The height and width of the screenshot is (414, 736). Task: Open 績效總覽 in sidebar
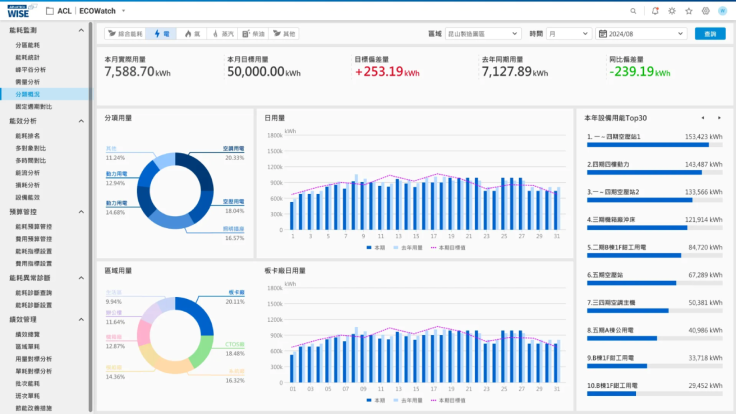pyautogui.click(x=28, y=334)
